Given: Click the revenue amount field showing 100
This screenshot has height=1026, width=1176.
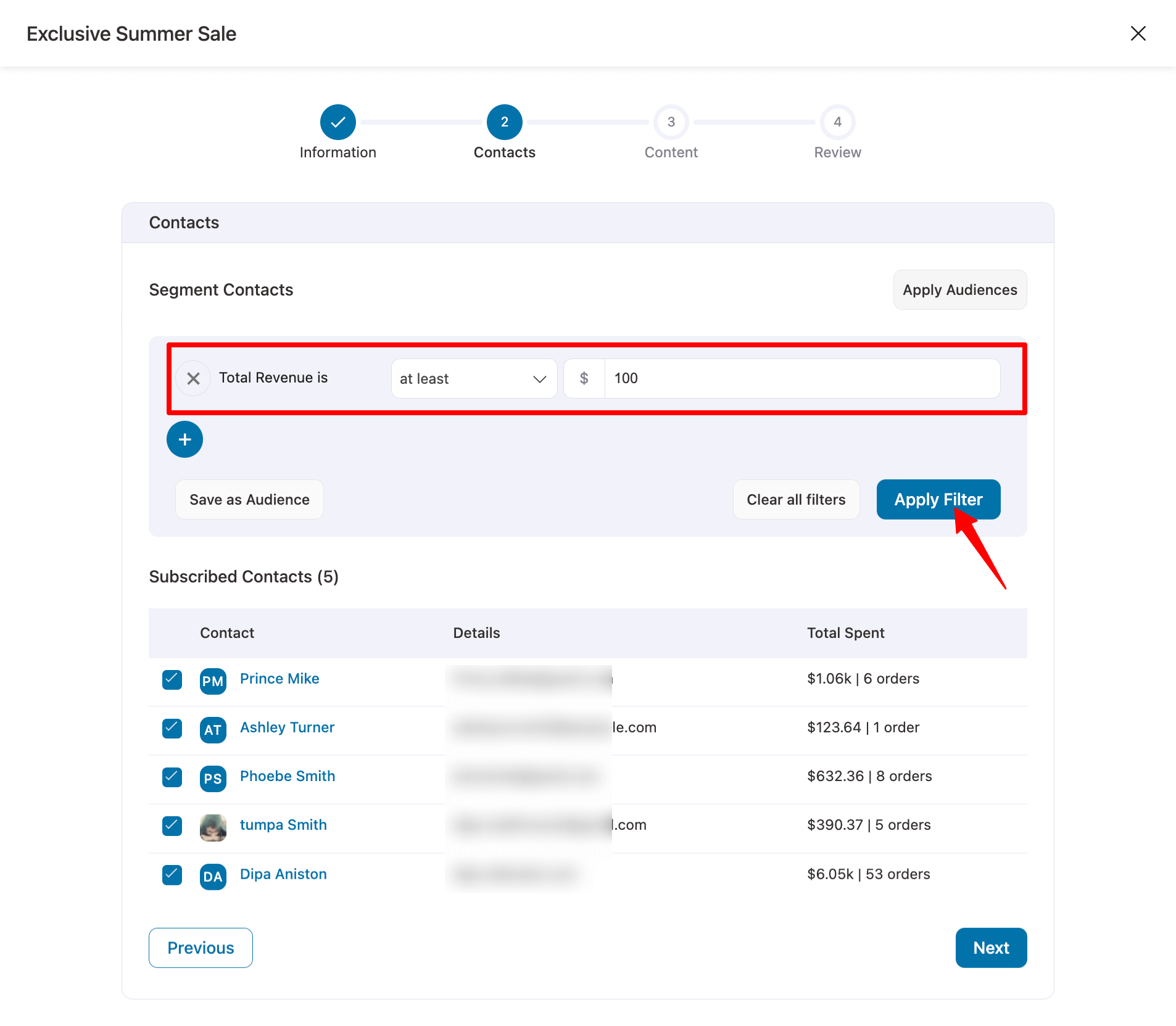Looking at the screenshot, I should pos(802,378).
